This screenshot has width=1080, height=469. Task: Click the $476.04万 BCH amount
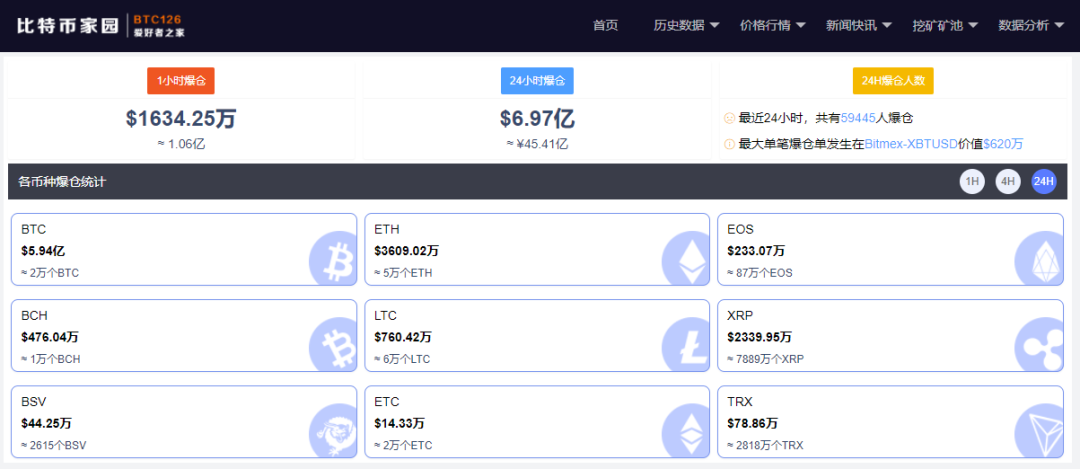click(x=50, y=337)
